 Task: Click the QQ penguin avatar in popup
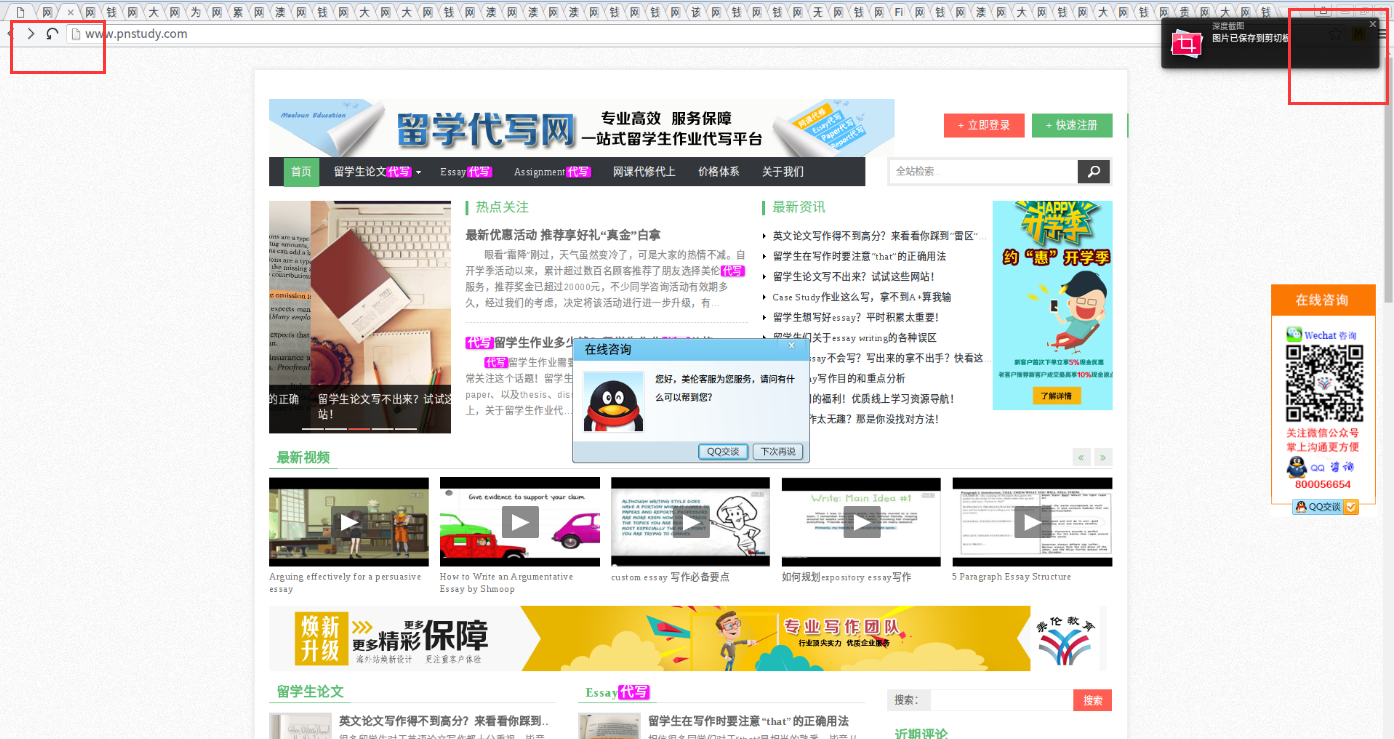point(613,402)
